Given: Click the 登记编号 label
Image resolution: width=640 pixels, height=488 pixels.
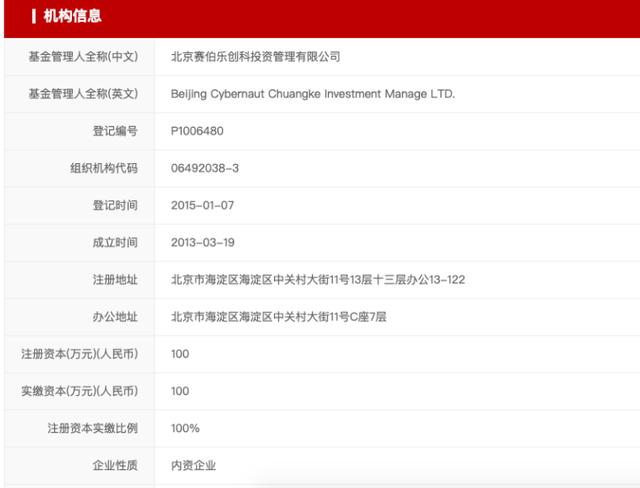Looking at the screenshot, I should (x=115, y=131).
